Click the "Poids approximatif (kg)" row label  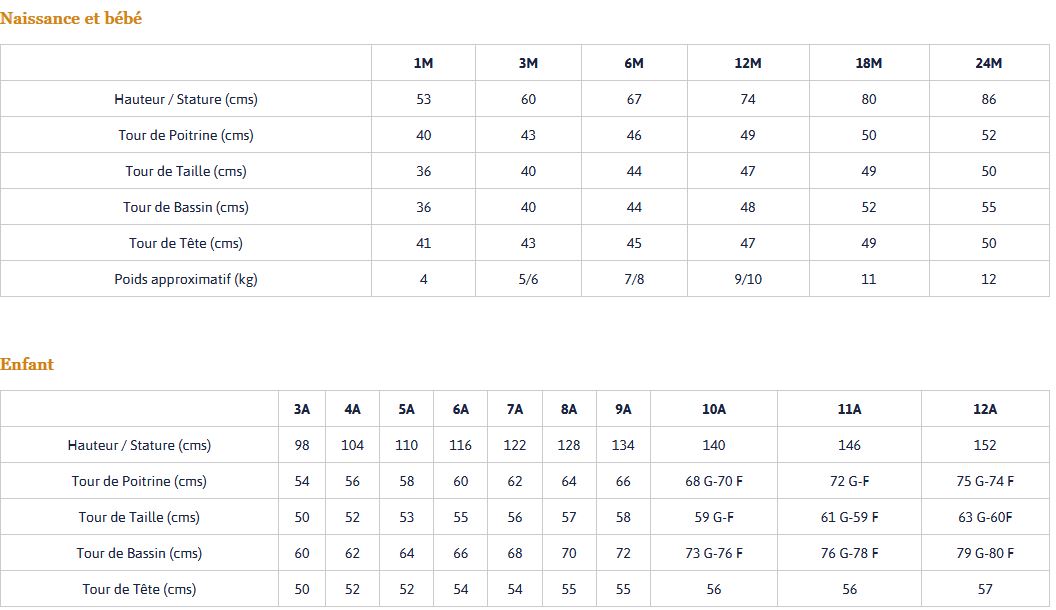pos(186,279)
